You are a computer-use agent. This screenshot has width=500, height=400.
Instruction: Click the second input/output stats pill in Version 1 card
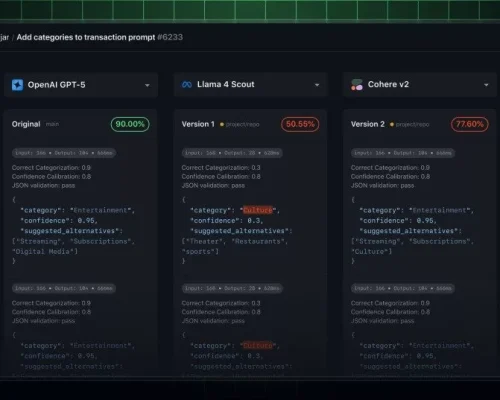click(x=232, y=288)
